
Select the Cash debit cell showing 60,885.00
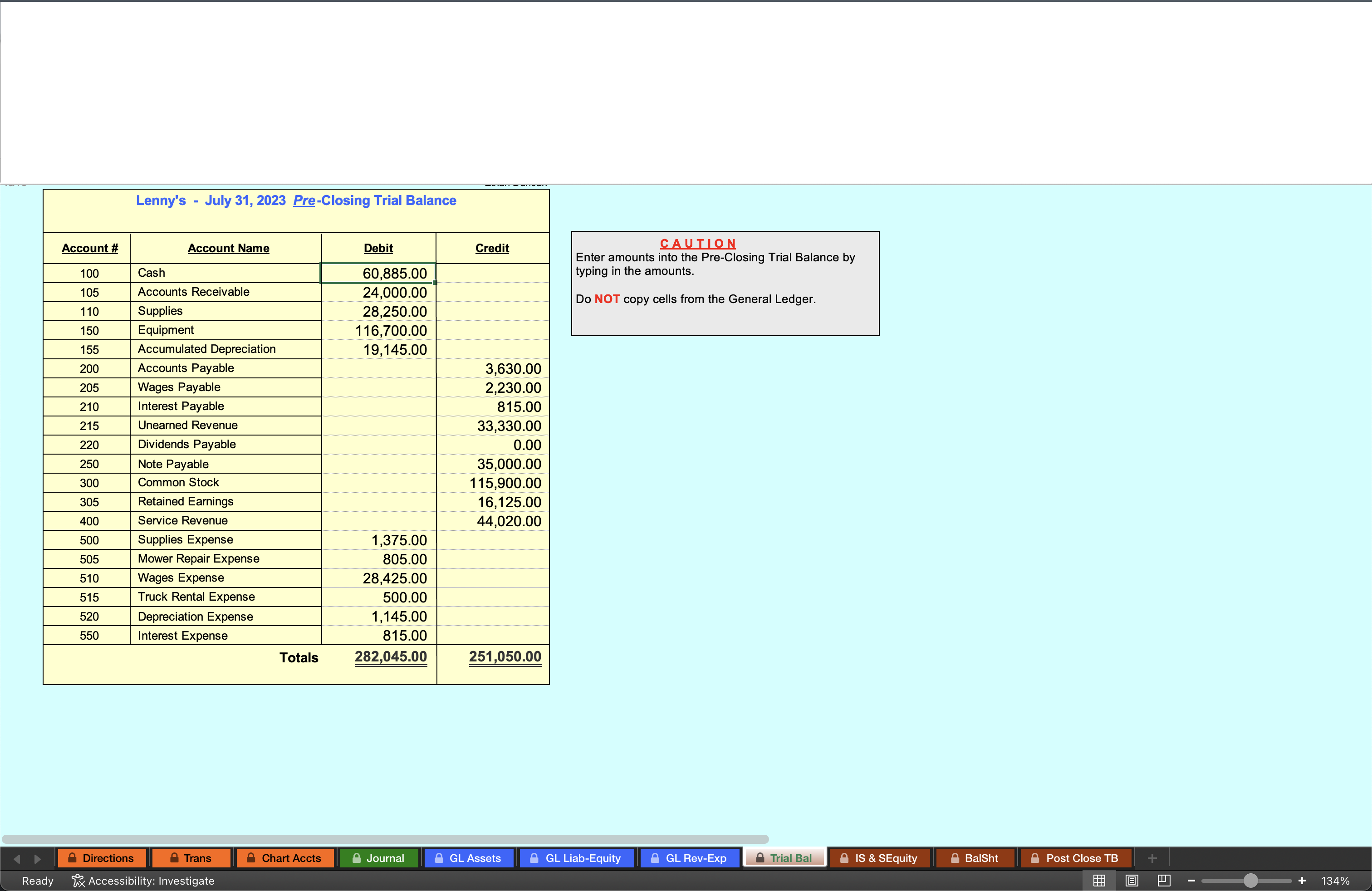click(377, 273)
